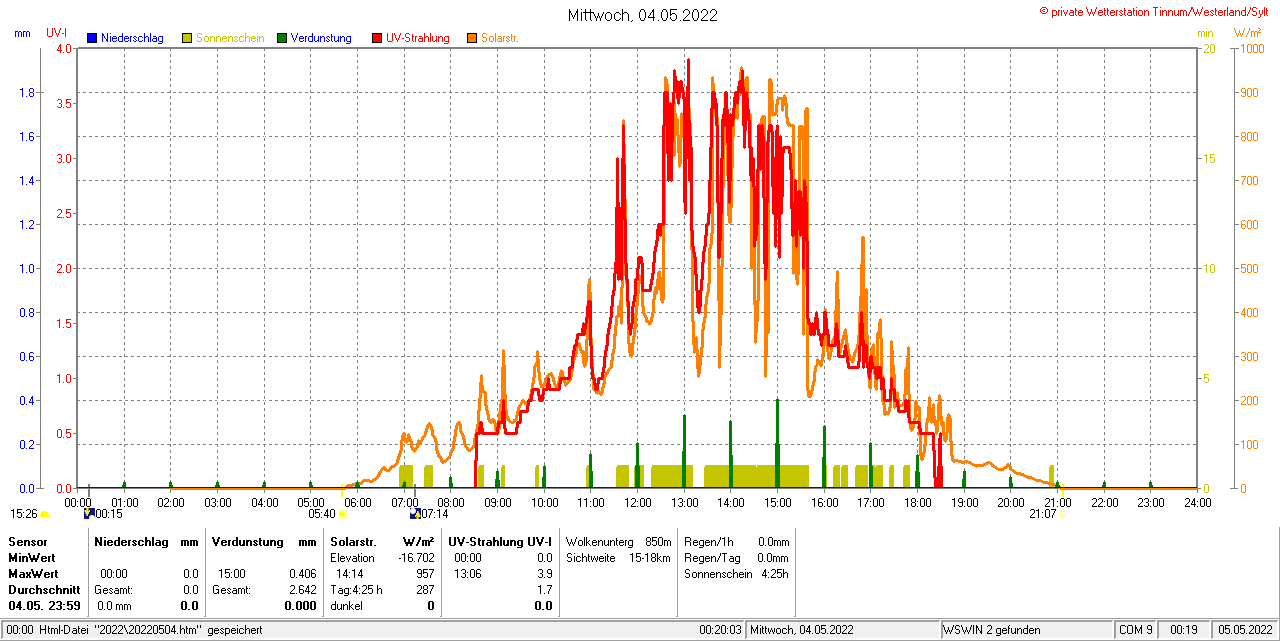Select the UV-Strahlung legend label
This screenshot has width=1280, height=641.
click(x=419, y=38)
